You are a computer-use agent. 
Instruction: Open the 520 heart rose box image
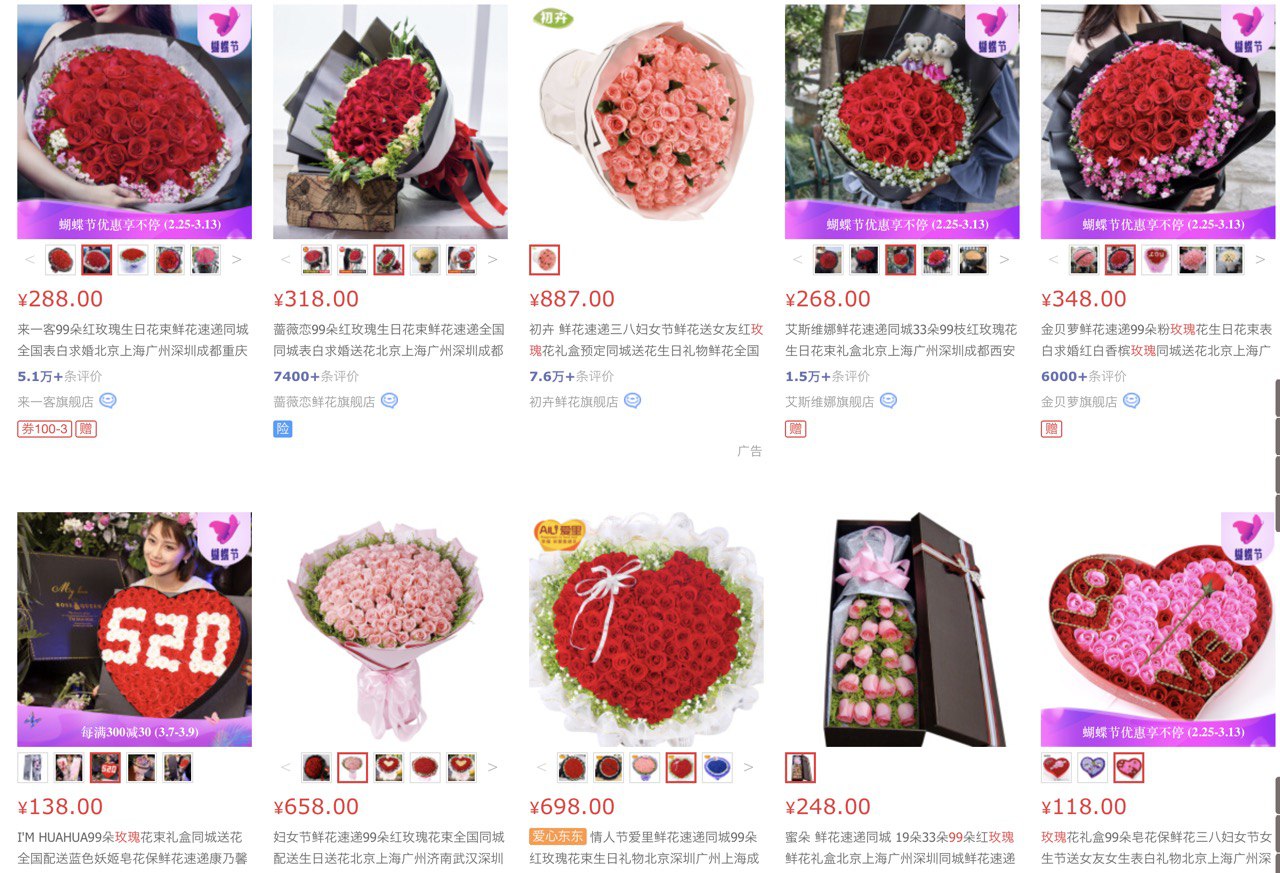134,630
